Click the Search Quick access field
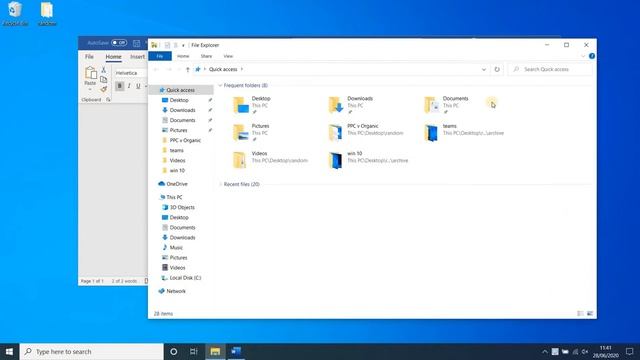 (550, 69)
